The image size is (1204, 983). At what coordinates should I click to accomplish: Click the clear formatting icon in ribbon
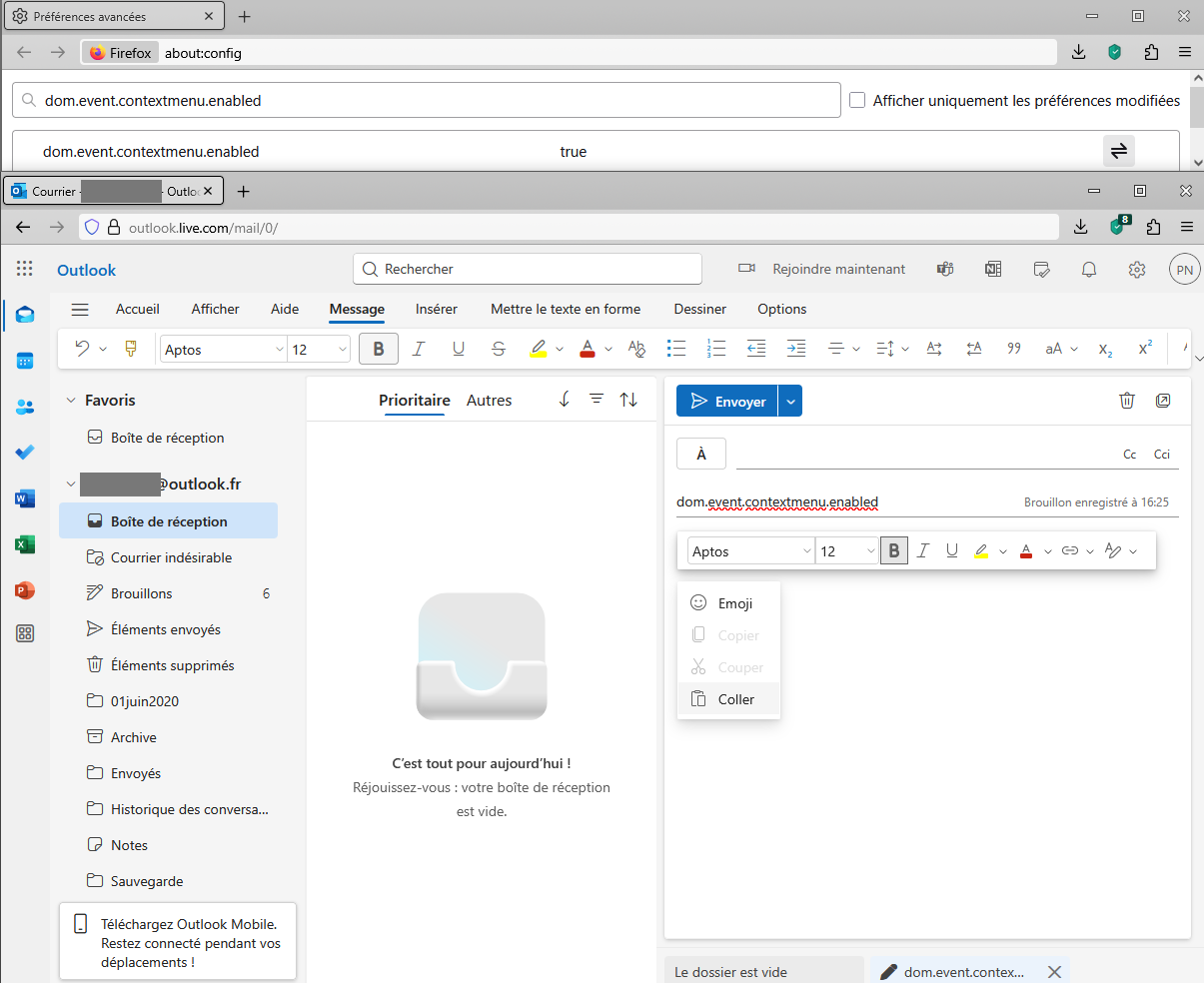pyautogui.click(x=636, y=349)
